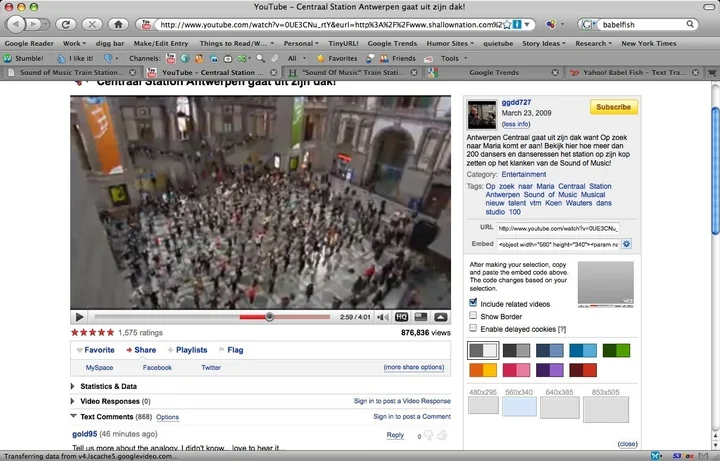Go back with the browser back arrow

(16, 24)
